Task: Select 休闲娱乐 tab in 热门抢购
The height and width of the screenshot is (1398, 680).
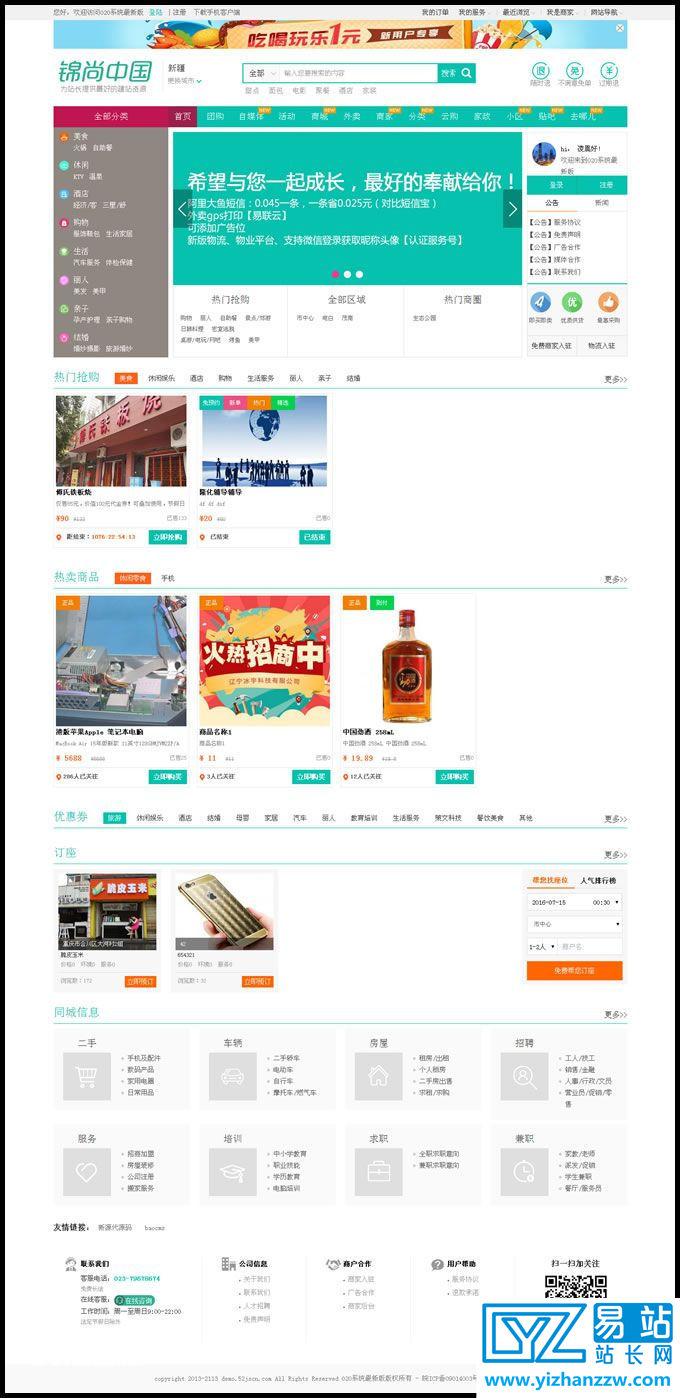Action: [162, 378]
